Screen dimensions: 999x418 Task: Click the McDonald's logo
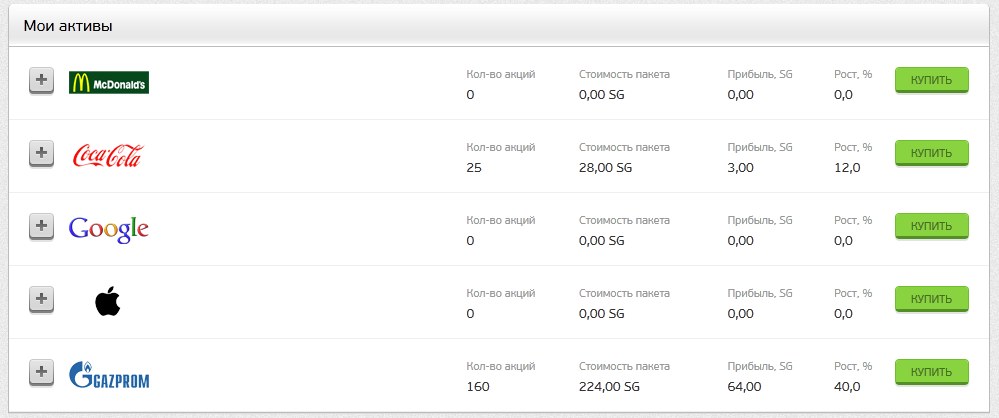[109, 82]
